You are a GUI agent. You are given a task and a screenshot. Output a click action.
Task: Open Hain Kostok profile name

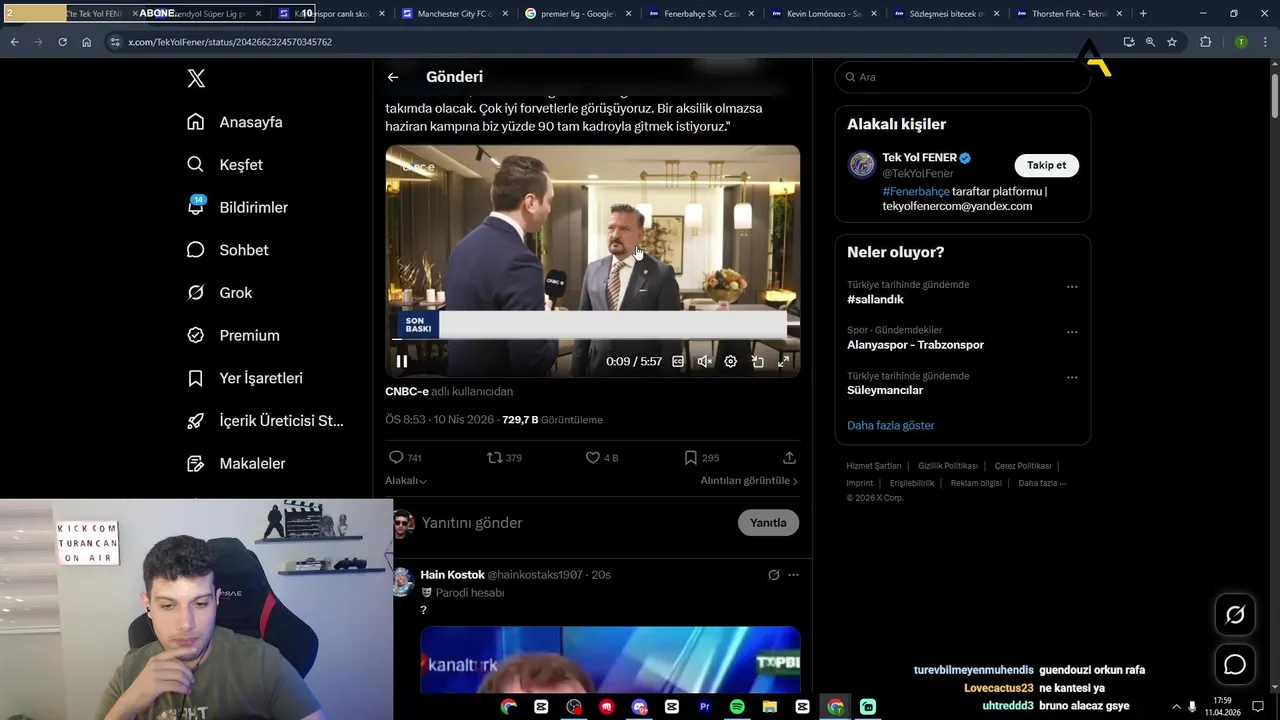tap(452, 575)
